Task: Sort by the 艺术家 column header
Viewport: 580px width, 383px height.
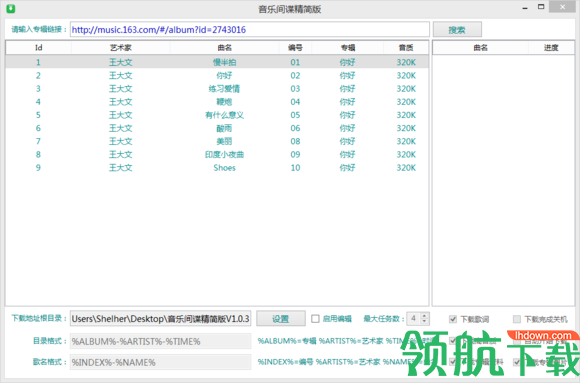Action: [121, 48]
